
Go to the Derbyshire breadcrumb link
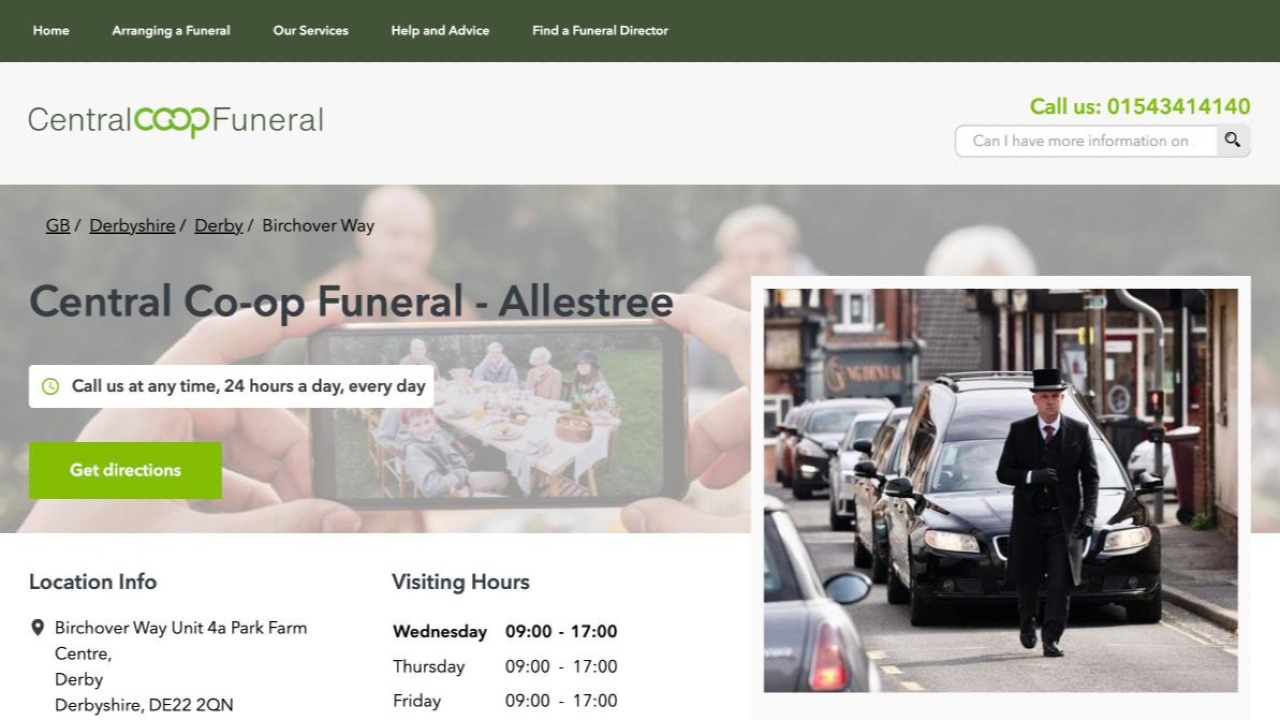click(x=132, y=226)
